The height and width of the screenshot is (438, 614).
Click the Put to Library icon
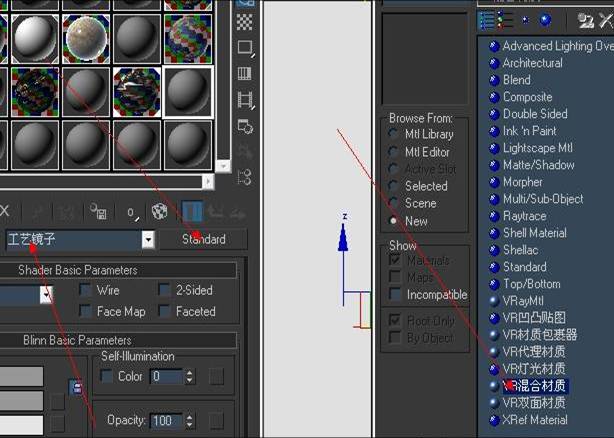coord(98,212)
